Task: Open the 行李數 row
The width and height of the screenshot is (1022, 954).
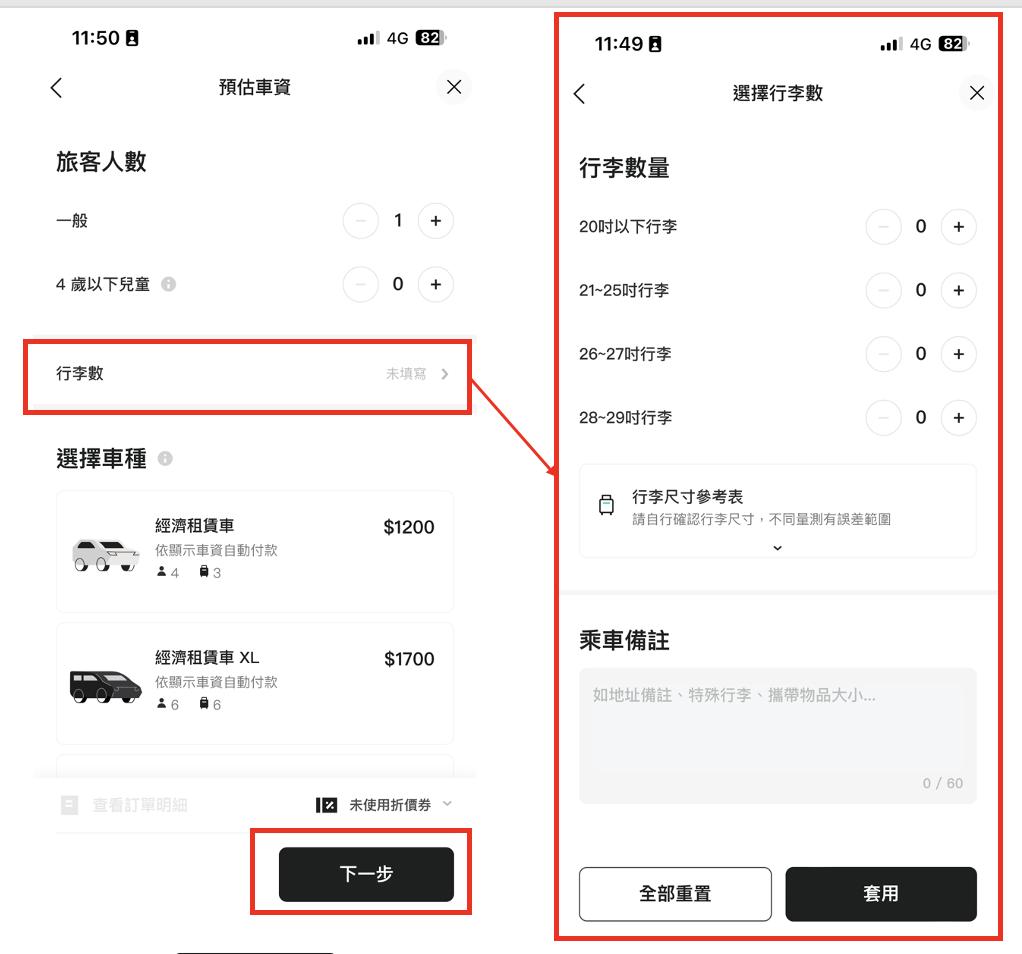Action: tap(248, 373)
